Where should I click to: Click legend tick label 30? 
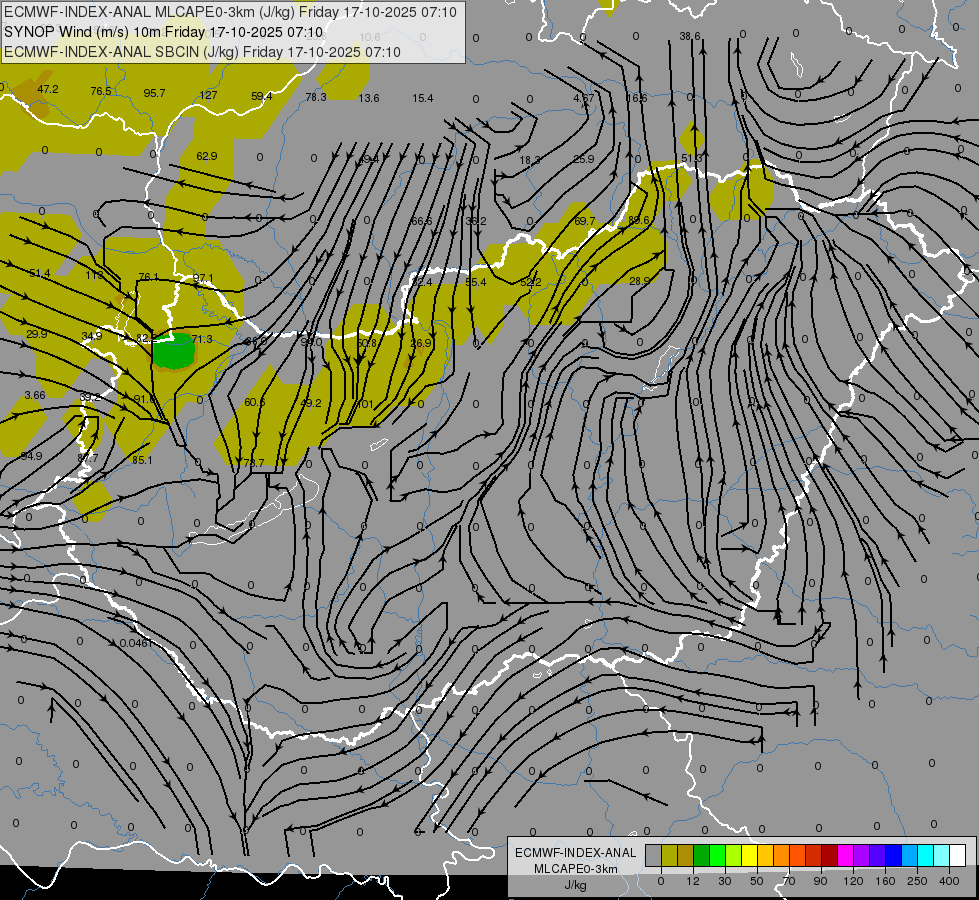pyautogui.click(x=724, y=881)
